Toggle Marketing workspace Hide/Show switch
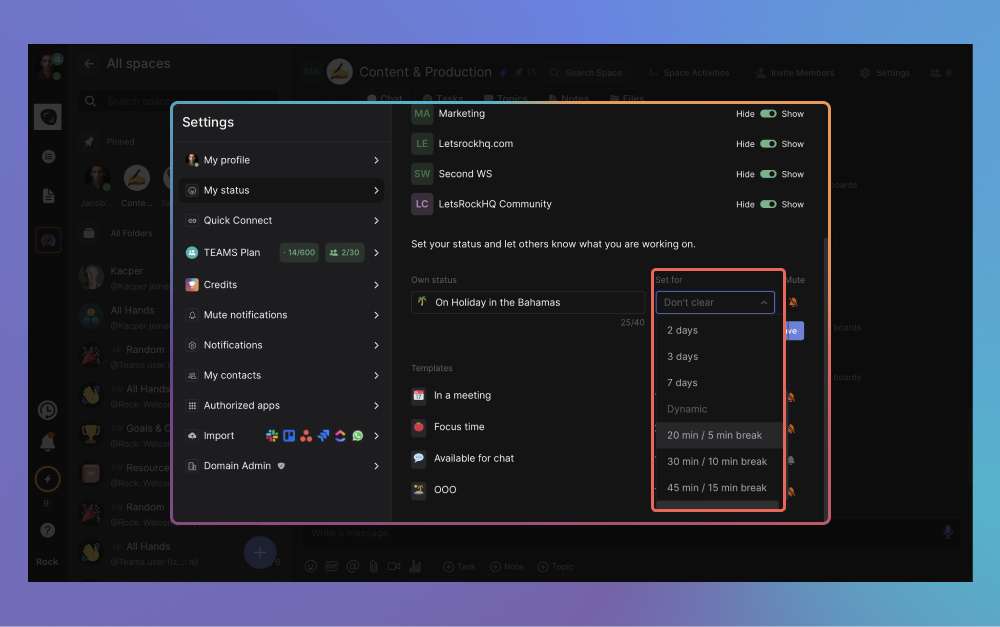Screen dimensions: 1000x627 coord(768,114)
